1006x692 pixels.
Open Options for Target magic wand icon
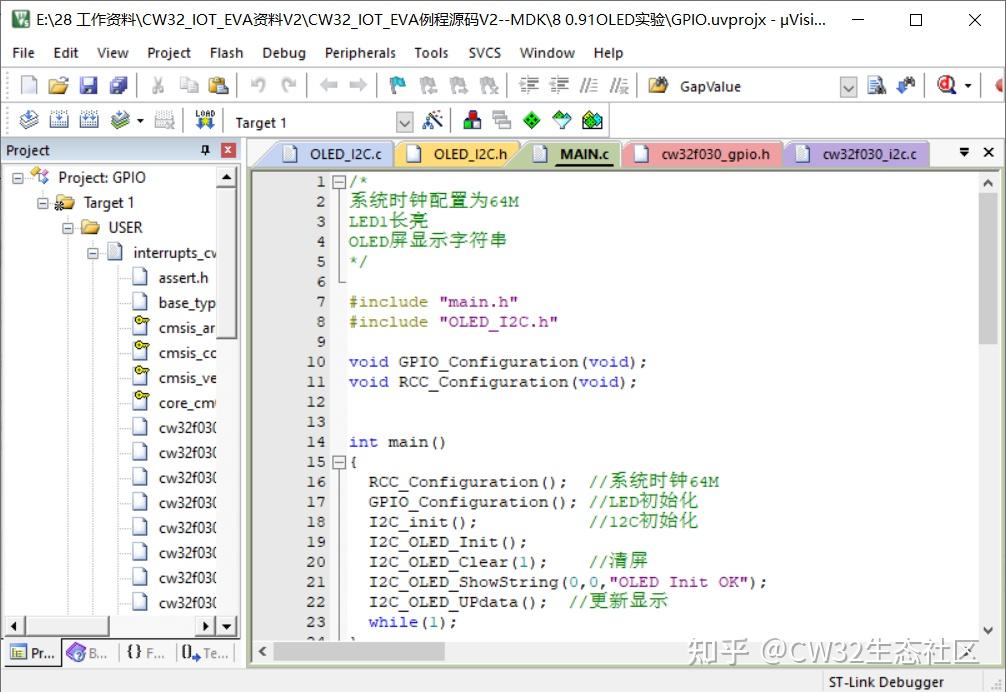(x=432, y=120)
